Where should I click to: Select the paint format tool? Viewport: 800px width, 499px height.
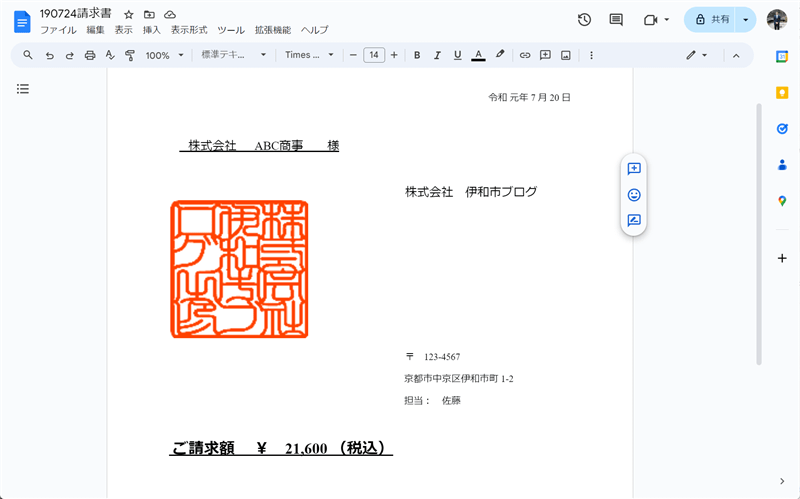pyautogui.click(x=130, y=55)
